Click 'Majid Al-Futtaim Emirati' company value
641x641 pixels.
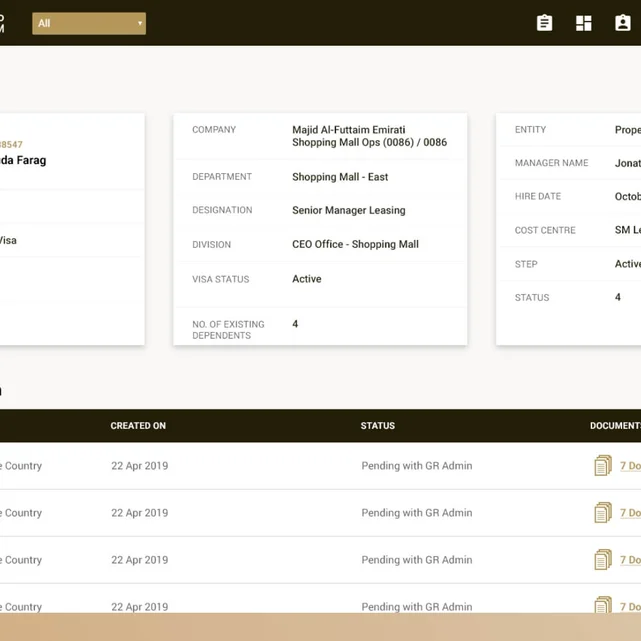pyautogui.click(x=349, y=130)
